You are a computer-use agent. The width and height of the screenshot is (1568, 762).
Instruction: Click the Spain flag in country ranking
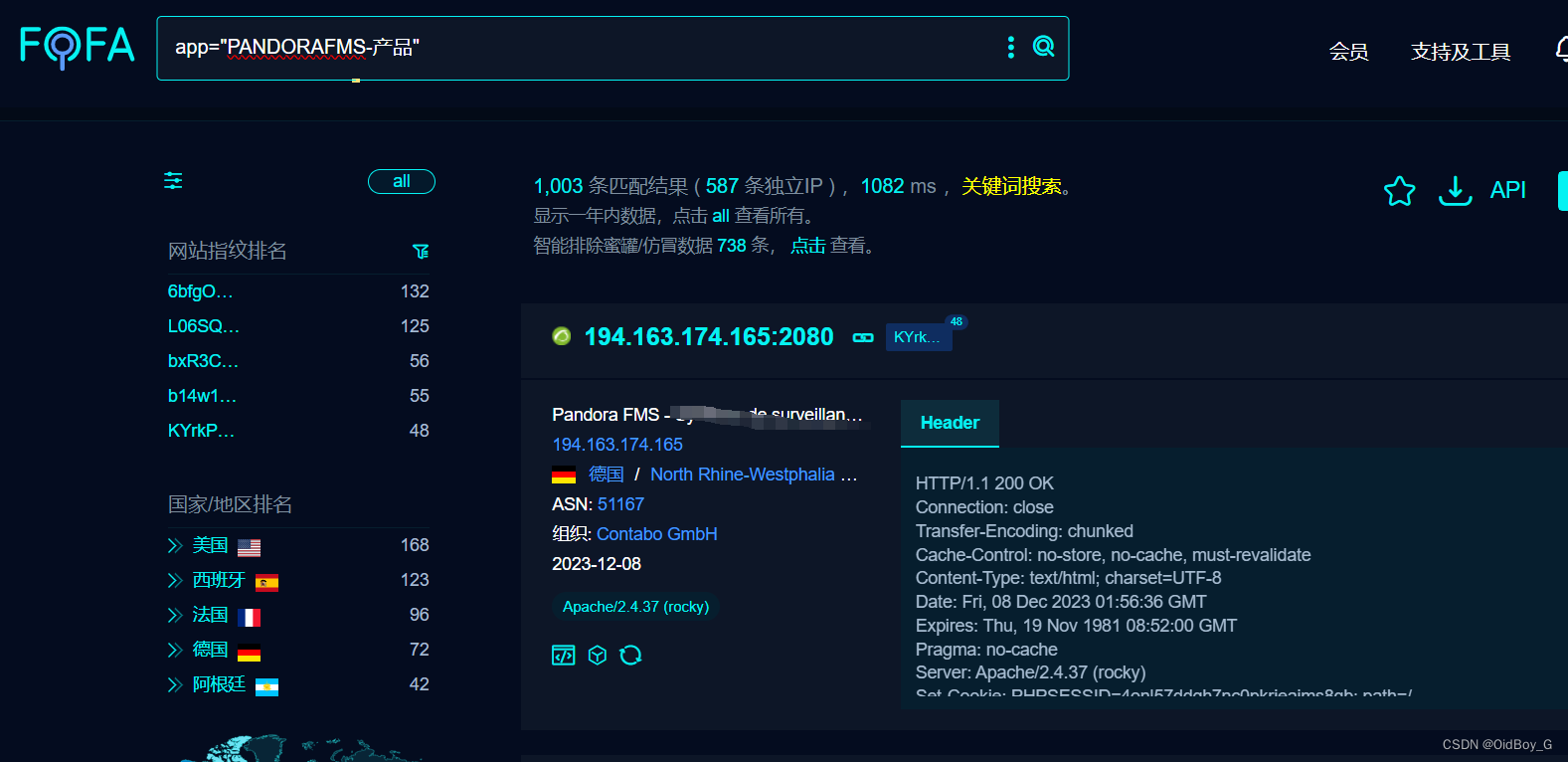coord(266,582)
